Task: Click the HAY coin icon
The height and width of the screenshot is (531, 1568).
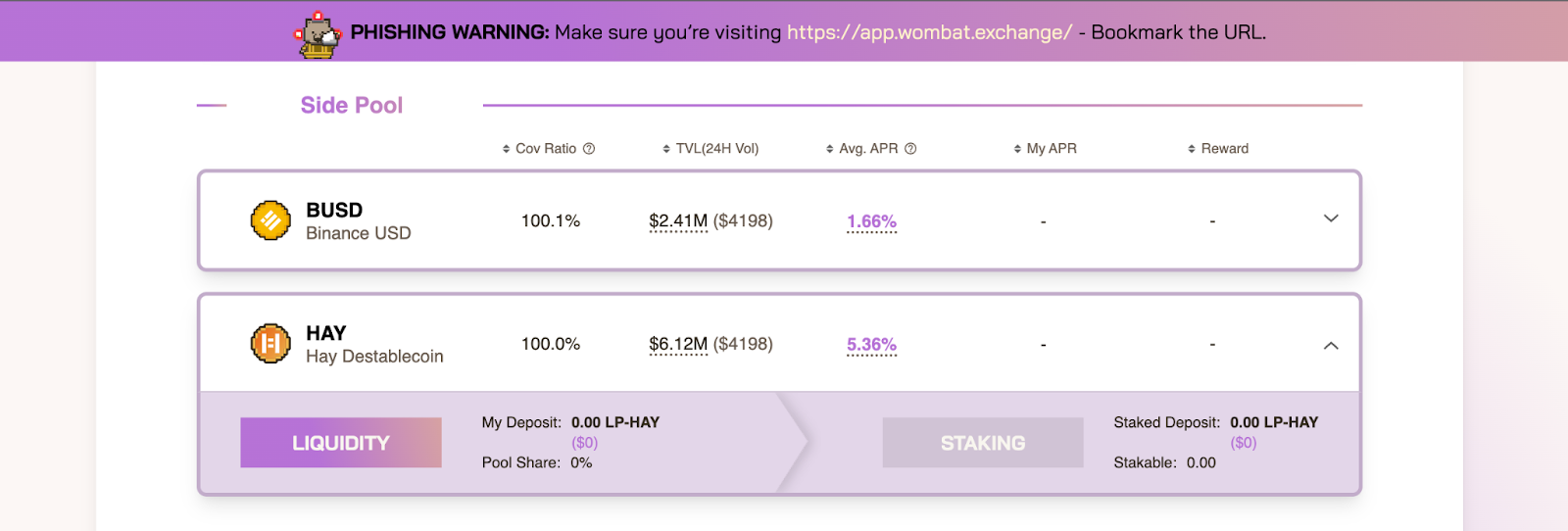Action: pos(270,344)
